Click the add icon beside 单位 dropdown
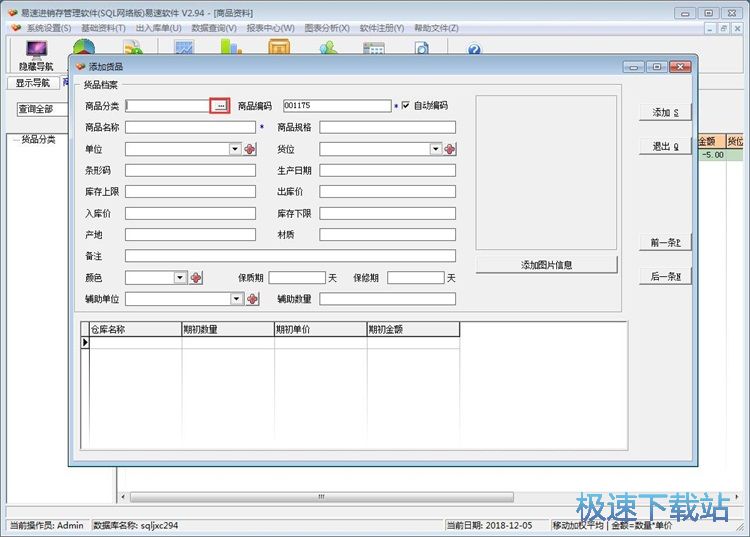750x537 pixels. [x=250, y=149]
